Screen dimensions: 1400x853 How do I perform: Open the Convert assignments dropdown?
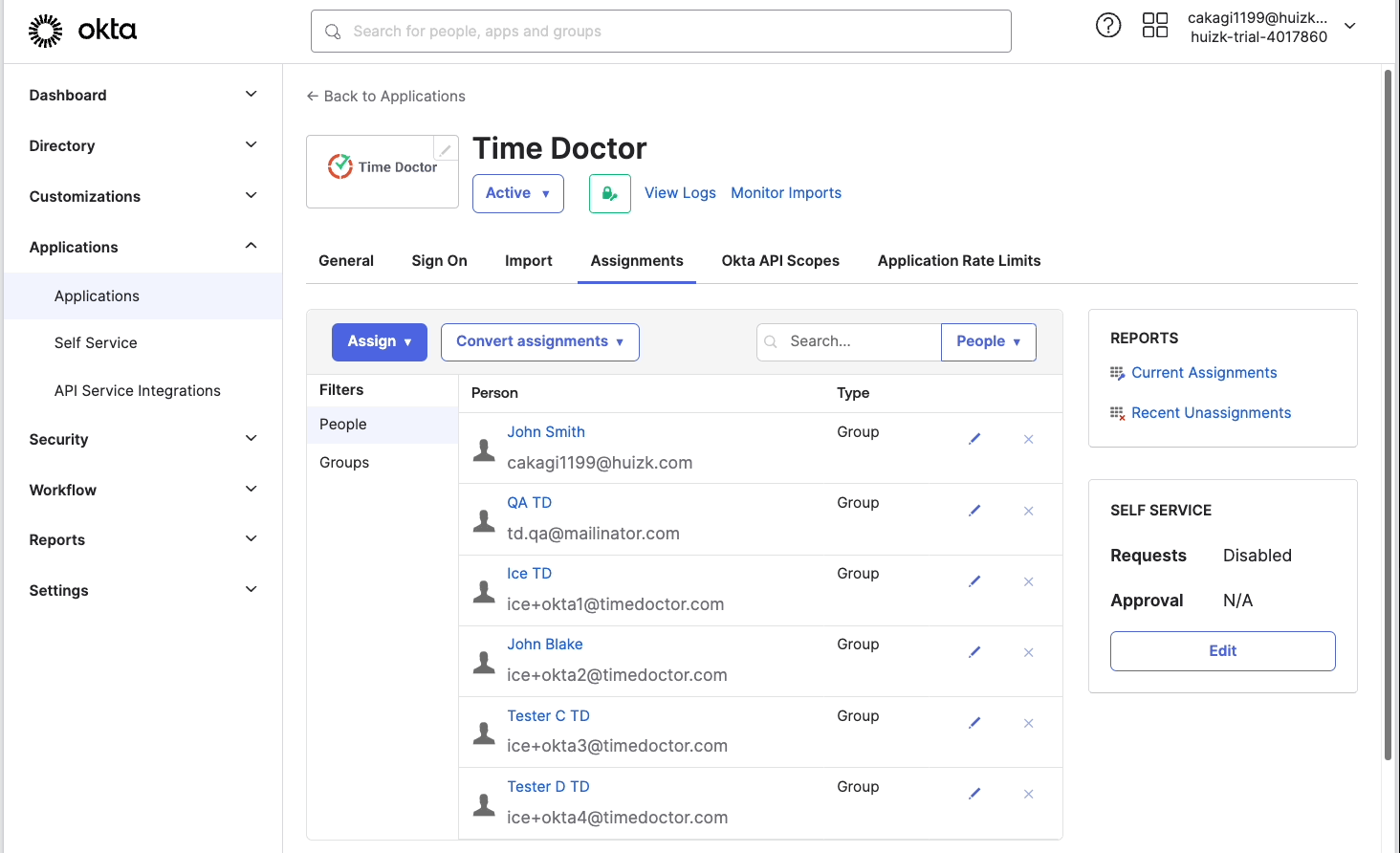tap(540, 342)
